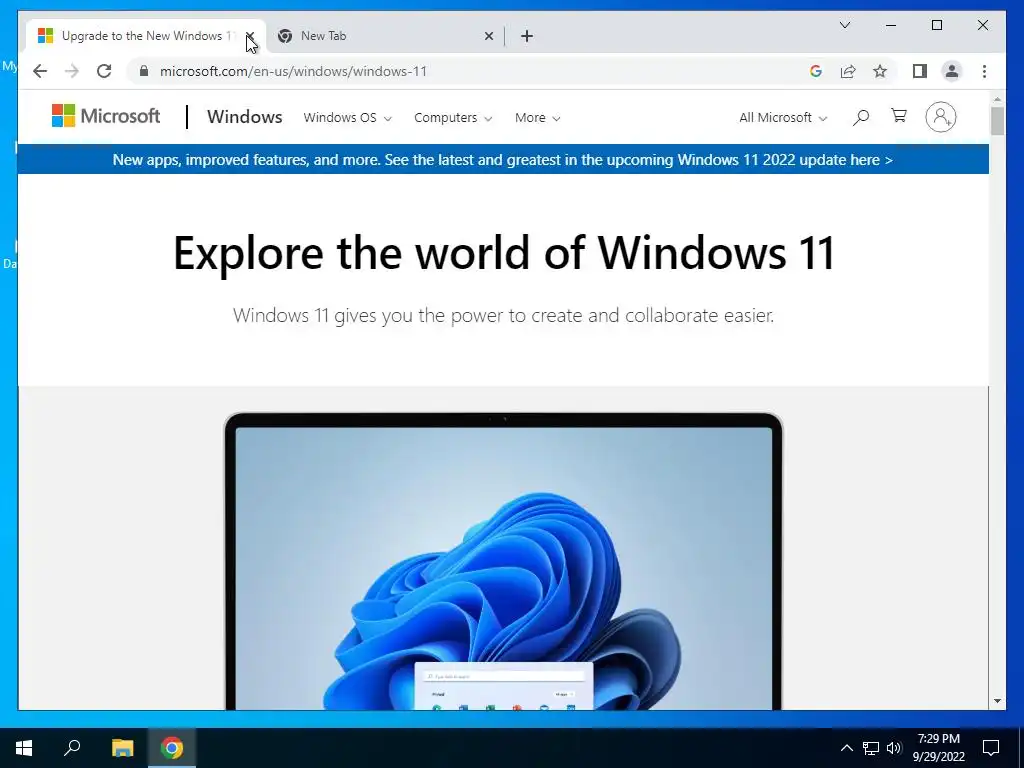The image size is (1024, 768).
Task: Click scrollbar down arrow
Action: pyautogui.click(x=997, y=701)
